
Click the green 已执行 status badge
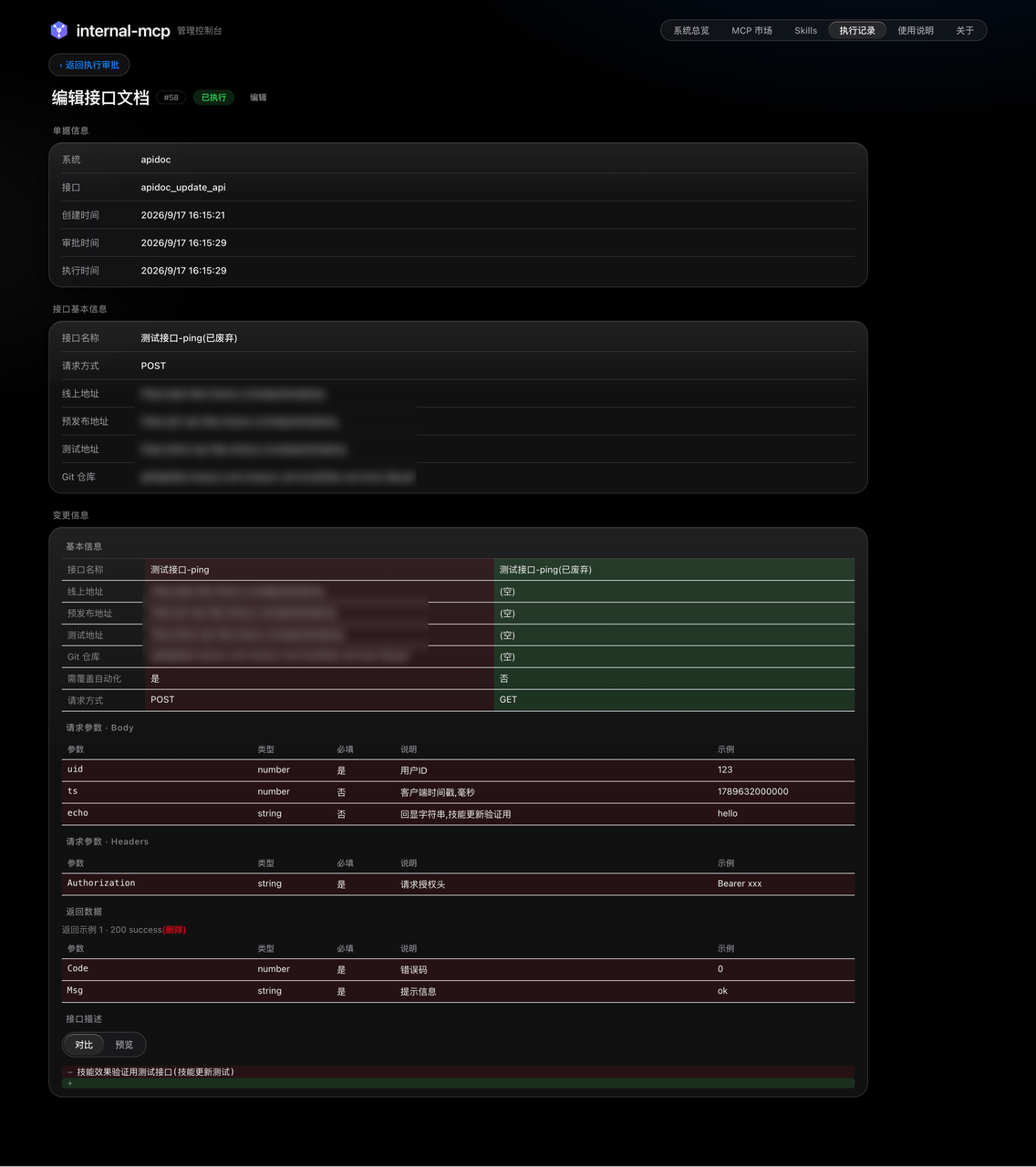coord(213,98)
